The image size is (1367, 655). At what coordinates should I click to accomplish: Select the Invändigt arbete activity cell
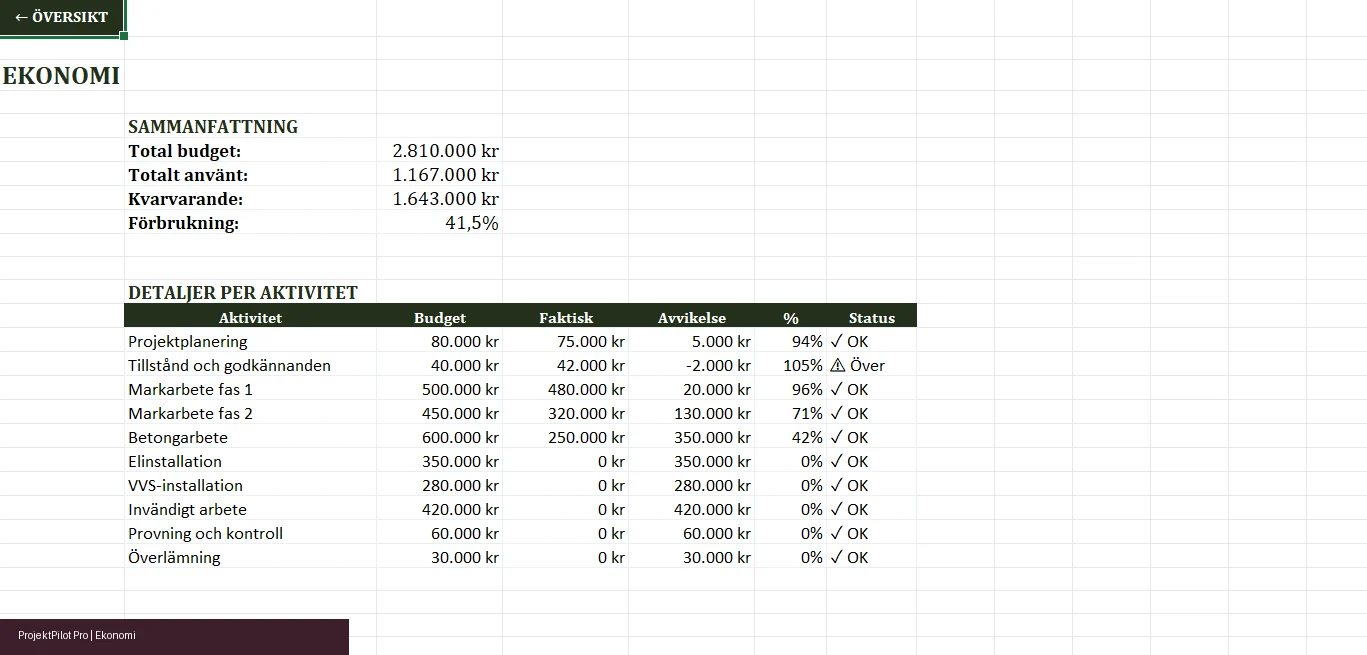click(x=187, y=509)
